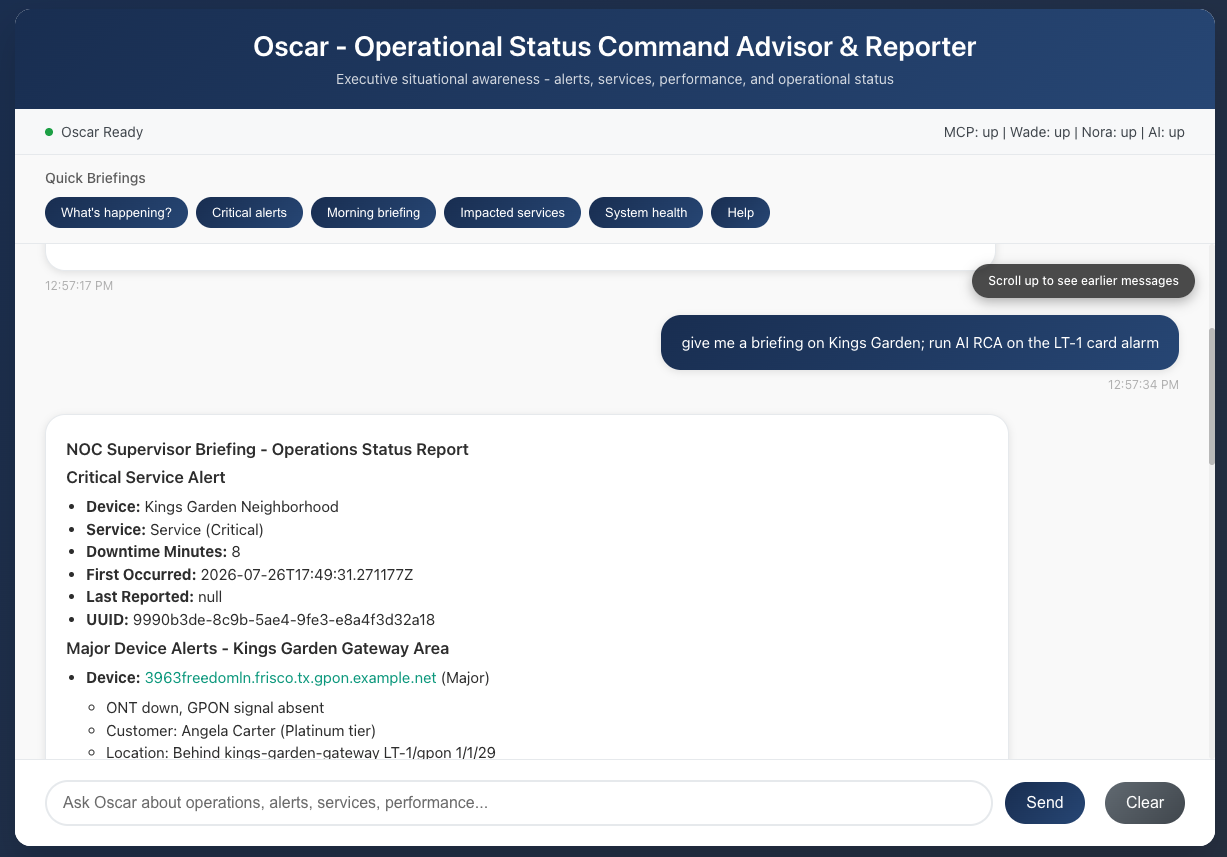Open the Critical alerts briefing
This screenshot has height=857, width=1227.
point(249,213)
